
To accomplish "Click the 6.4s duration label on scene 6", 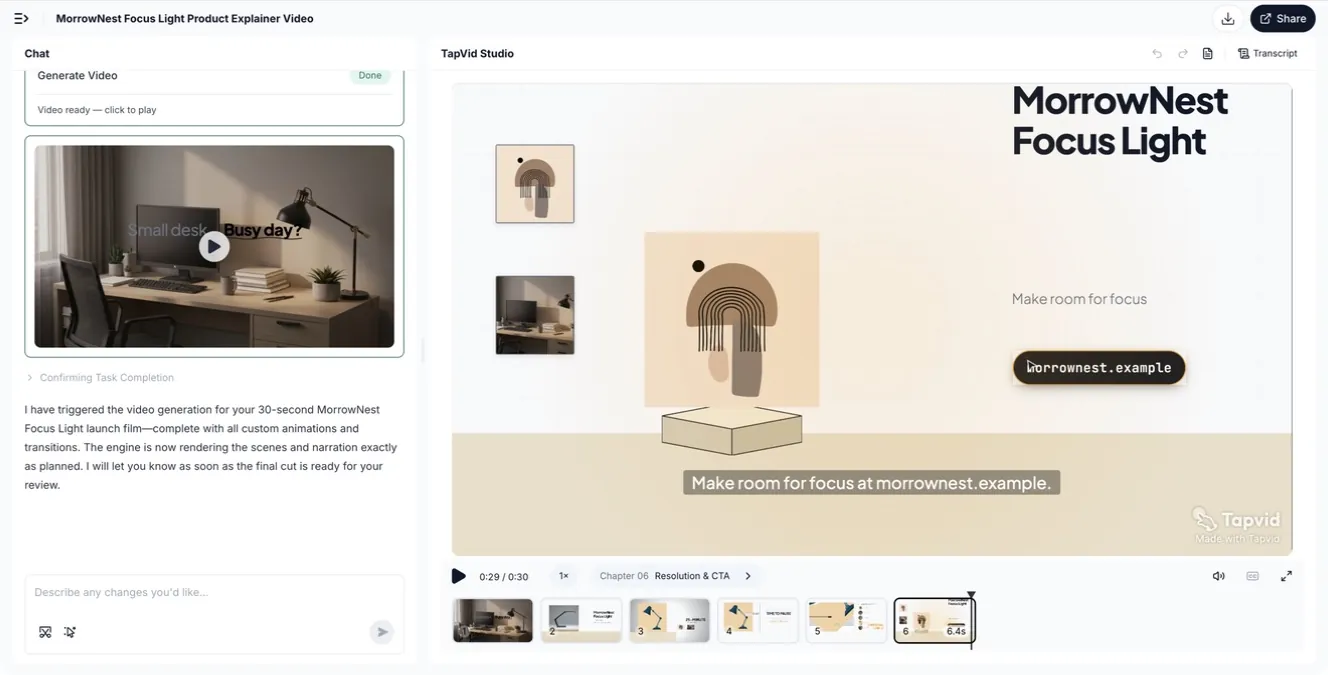I will (x=956, y=631).
